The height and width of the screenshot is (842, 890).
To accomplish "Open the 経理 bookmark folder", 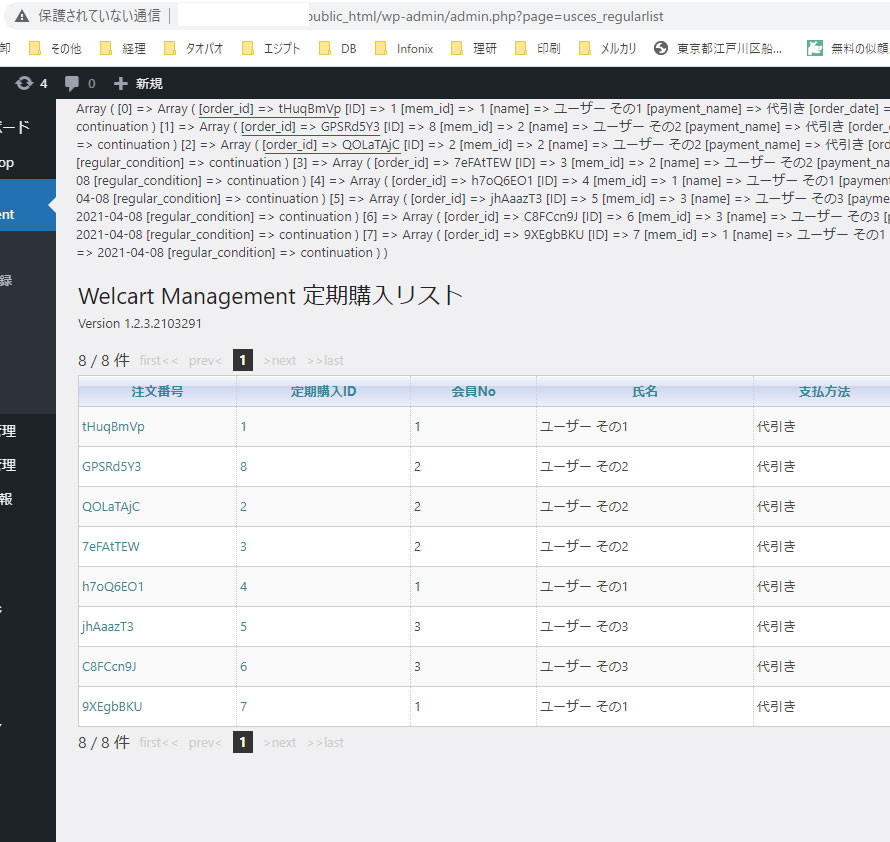I will tap(123, 49).
